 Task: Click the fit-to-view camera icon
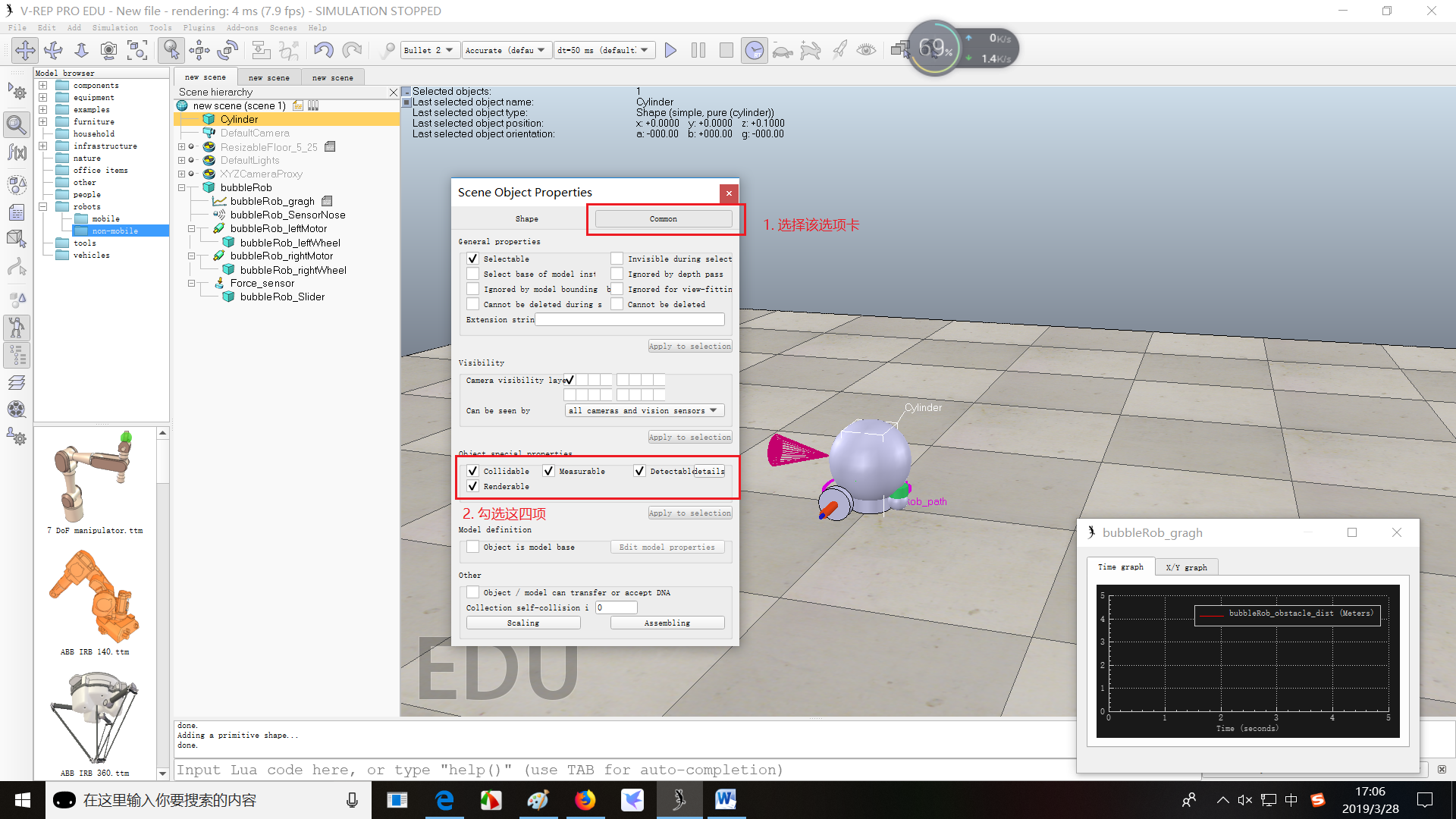[137, 50]
